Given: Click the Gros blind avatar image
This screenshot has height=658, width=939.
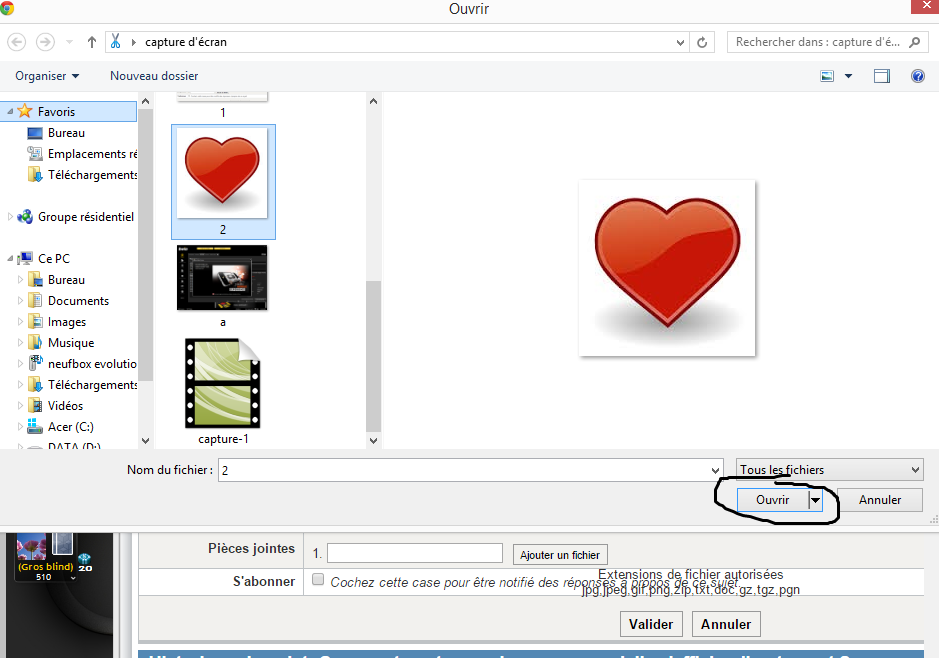Looking at the screenshot, I should tap(31, 545).
